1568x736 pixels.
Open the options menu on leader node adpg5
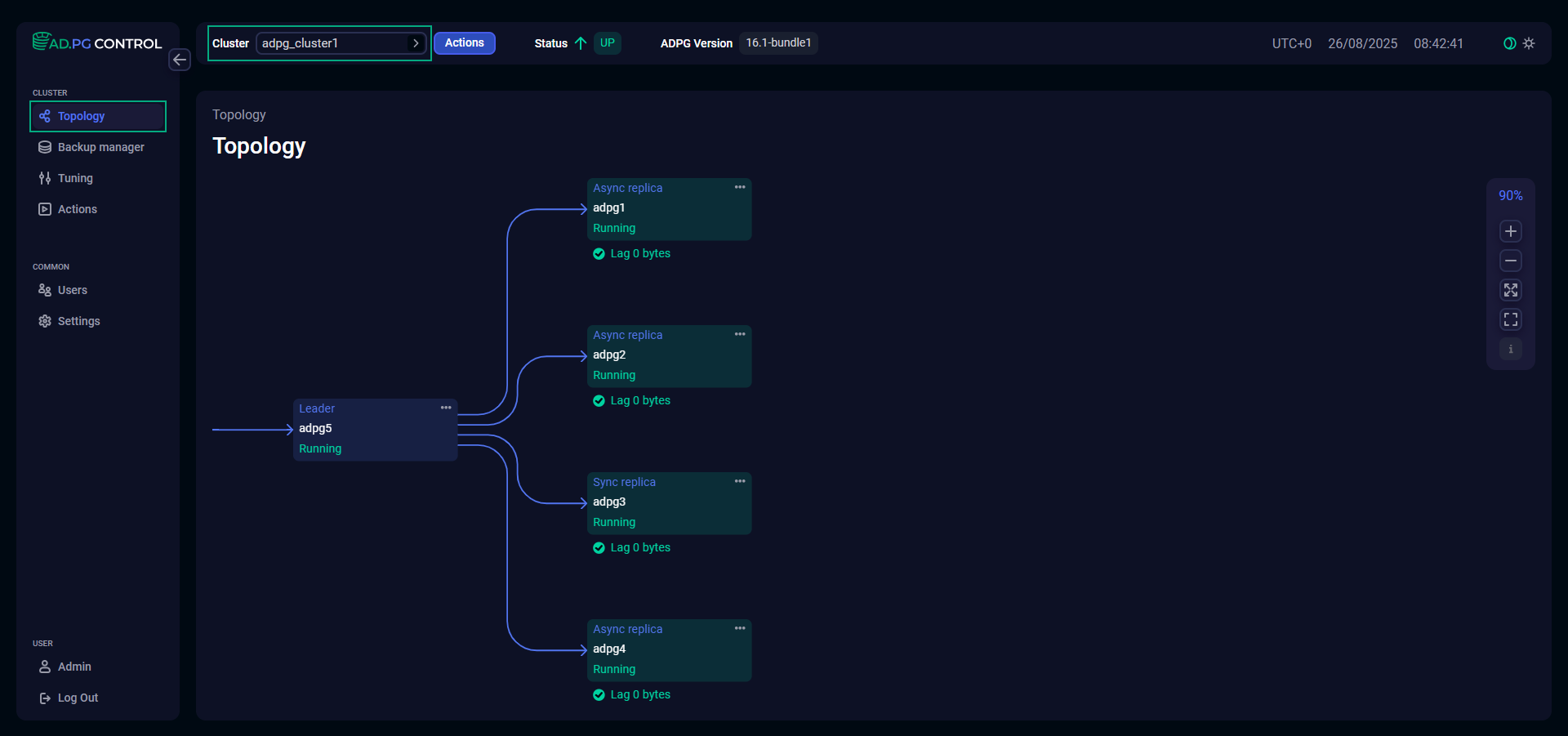(446, 408)
